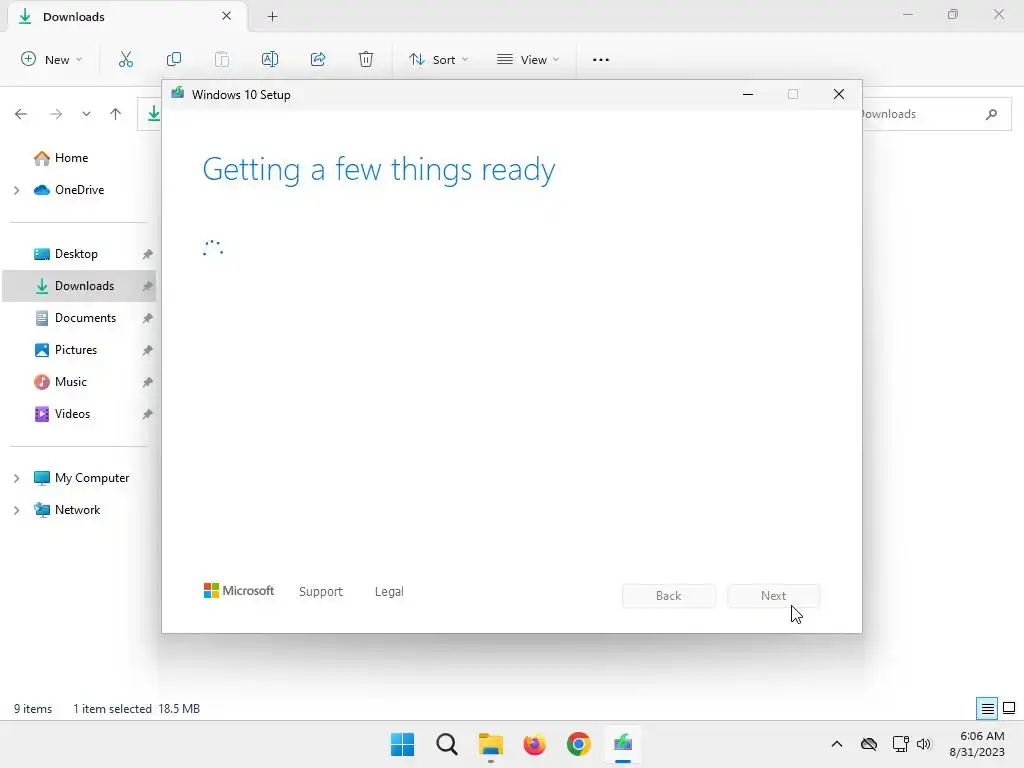The height and width of the screenshot is (768, 1024).
Task: Add a new File Explorer tab
Action: [272, 17]
